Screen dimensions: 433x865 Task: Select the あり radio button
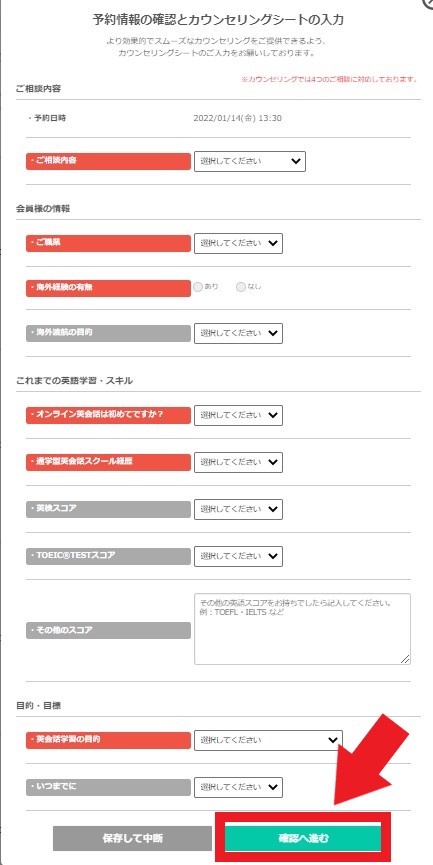click(x=198, y=287)
